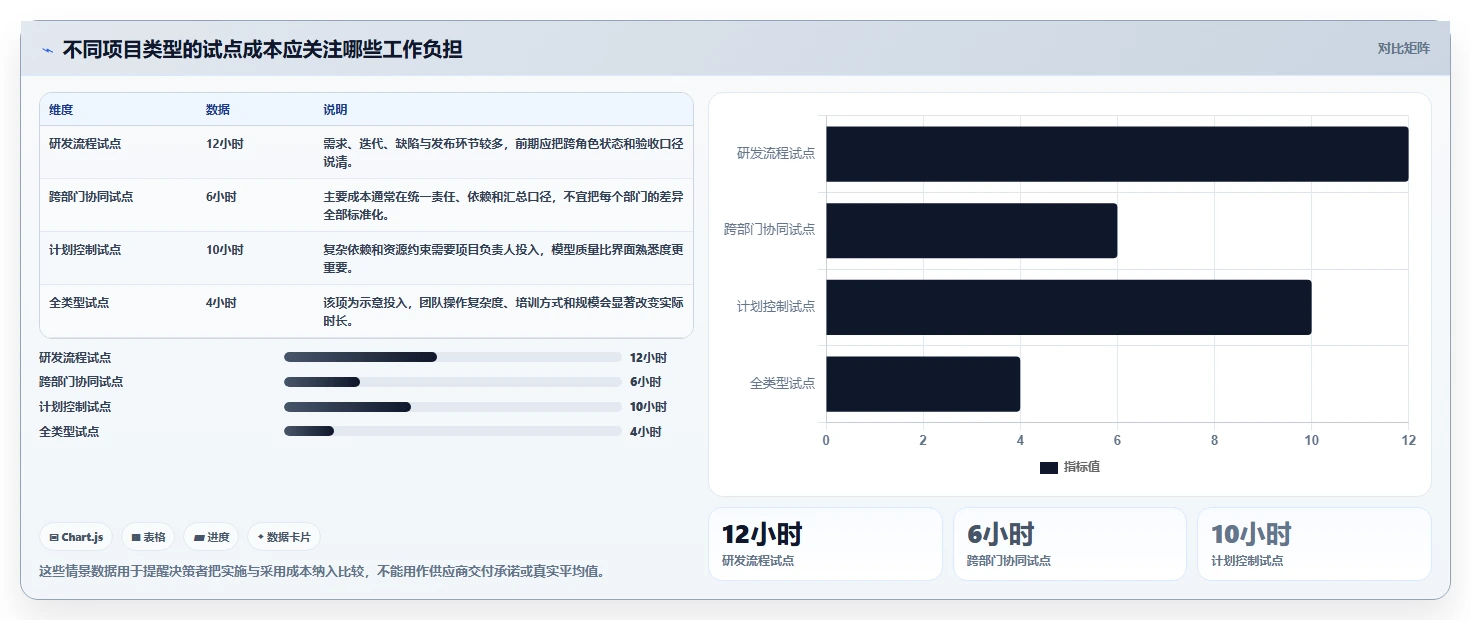This screenshot has height=620, width=1471.
Task: Click the 说明 column header
Action: pos(335,110)
